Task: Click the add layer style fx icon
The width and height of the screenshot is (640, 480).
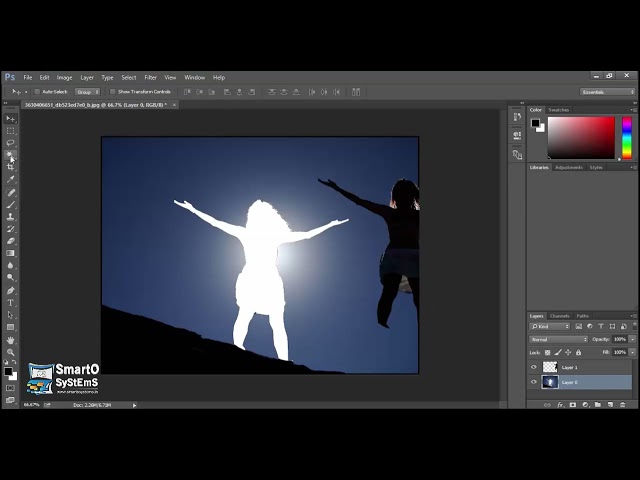Action: click(560, 404)
